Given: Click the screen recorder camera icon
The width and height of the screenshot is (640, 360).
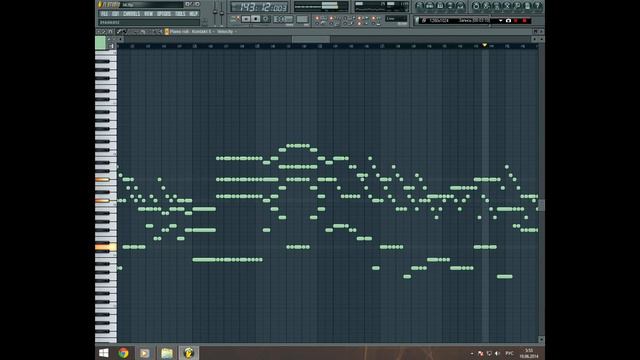Looking at the screenshot, I should point(508,20).
